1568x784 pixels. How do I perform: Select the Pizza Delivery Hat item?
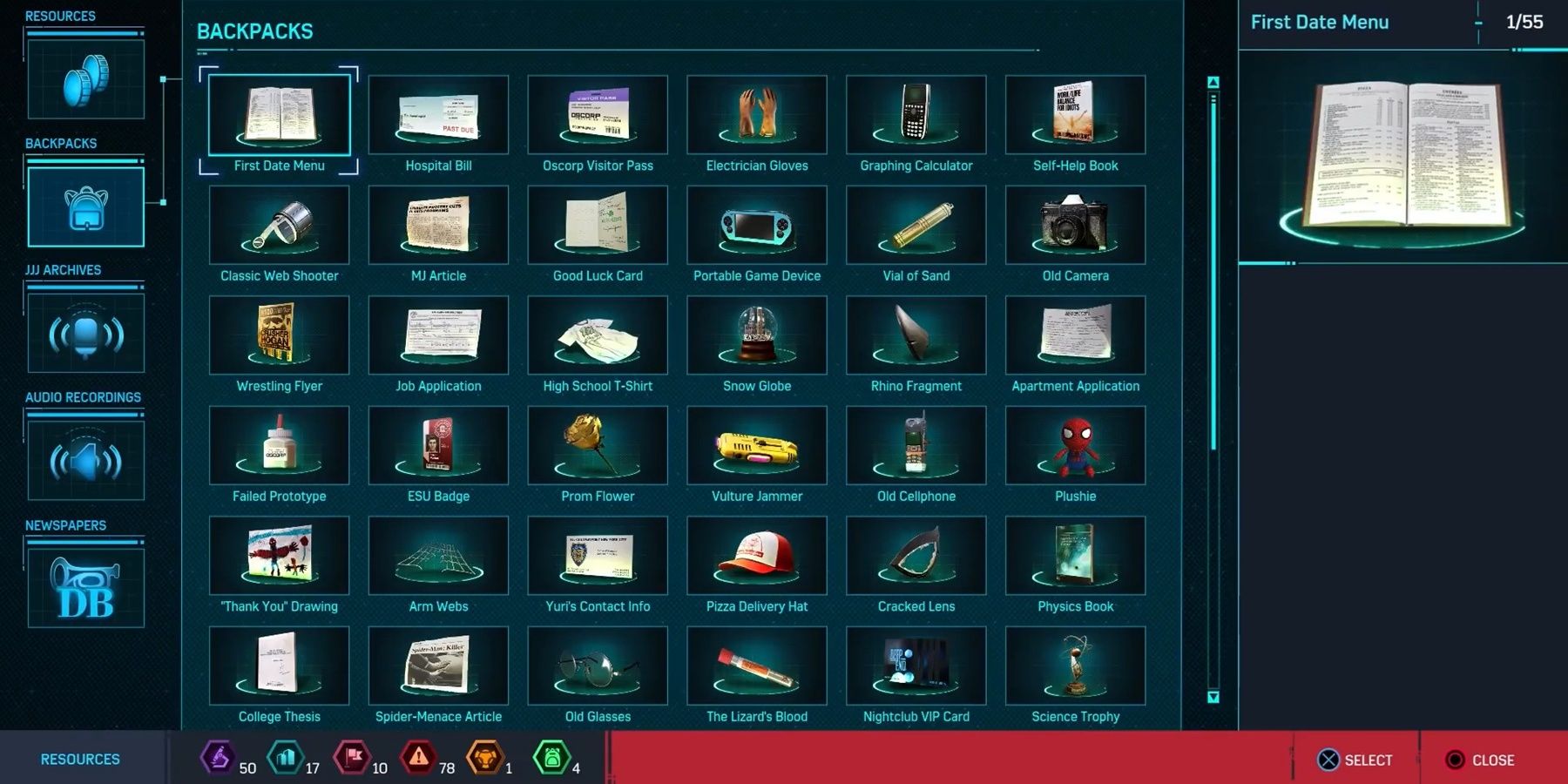756,557
